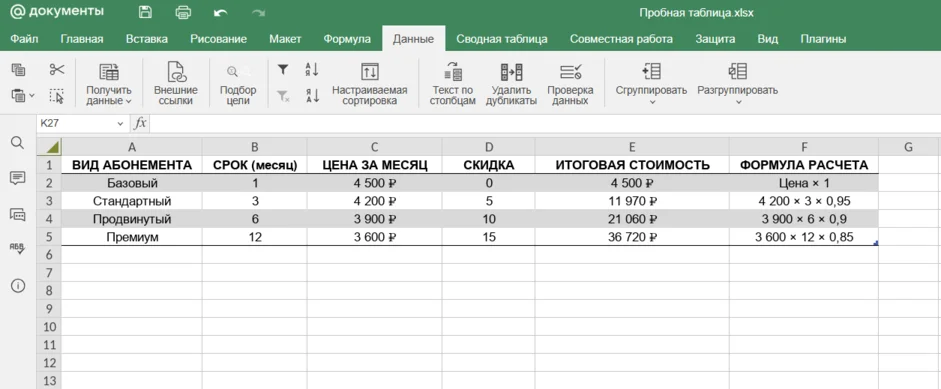Click cell Стандартный
941x389 pixels.
tap(131, 201)
